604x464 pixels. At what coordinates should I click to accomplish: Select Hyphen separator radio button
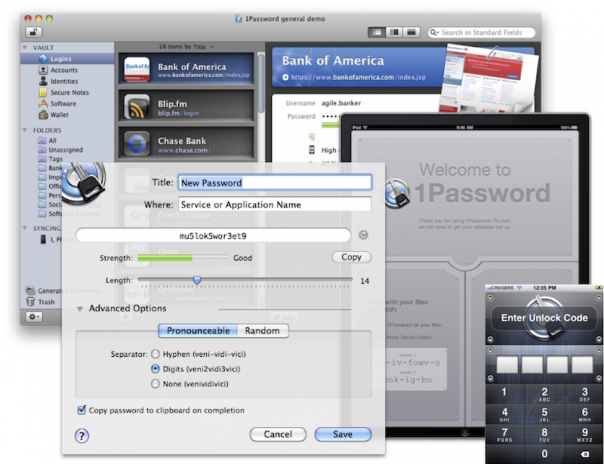(x=155, y=354)
